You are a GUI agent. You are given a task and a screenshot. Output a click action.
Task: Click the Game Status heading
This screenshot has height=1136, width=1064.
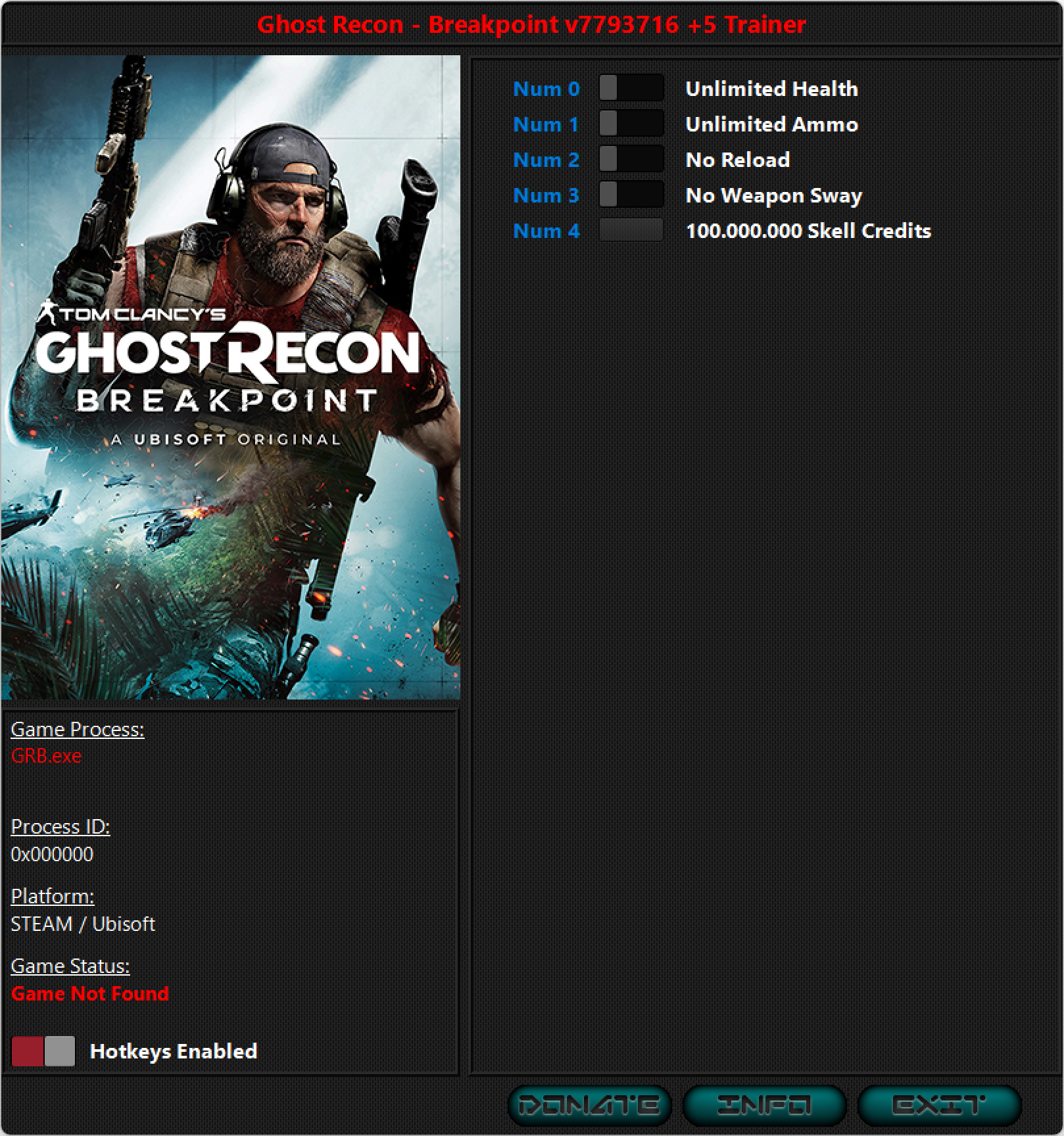pos(70,966)
